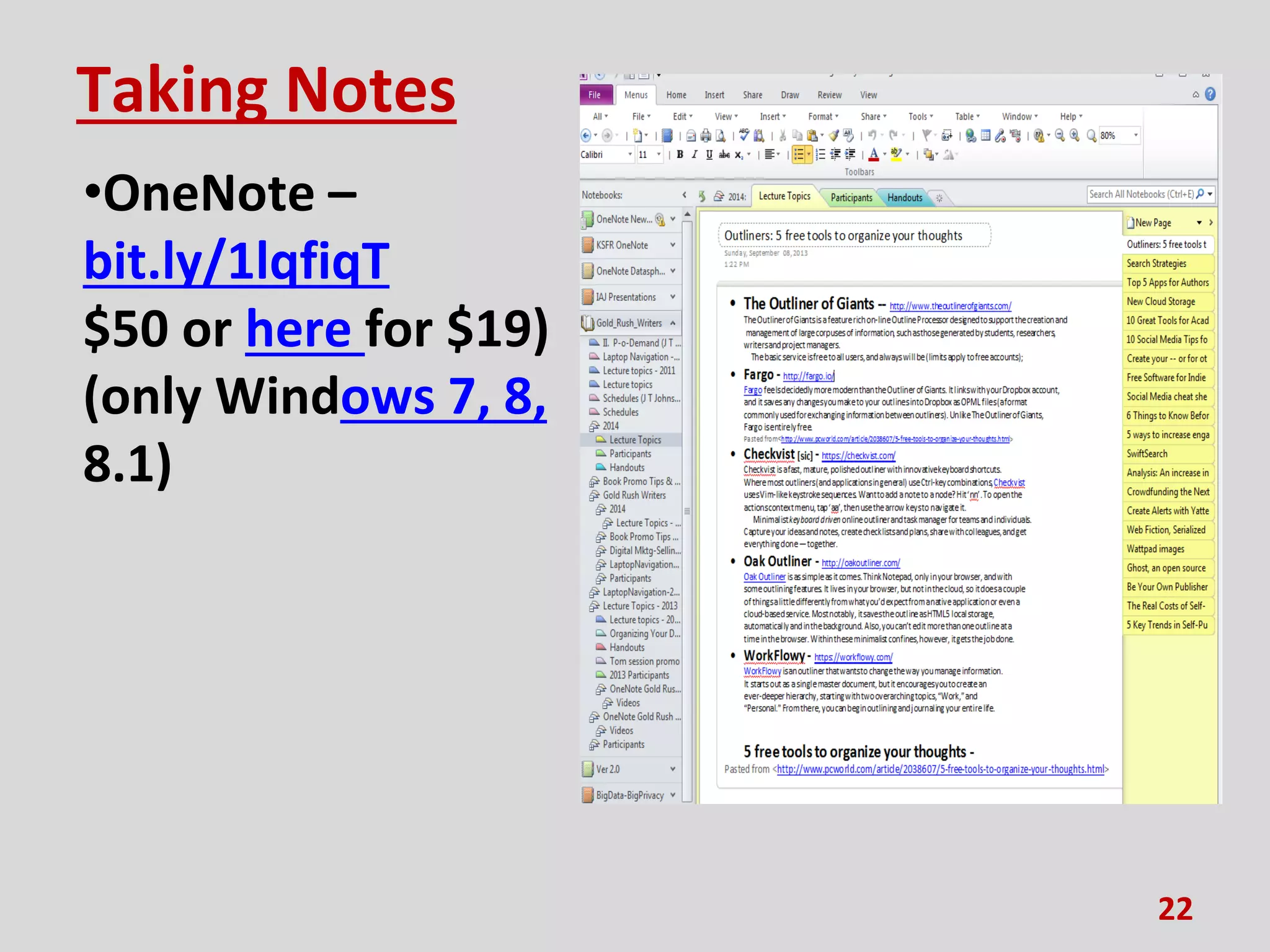Open the New Page dropdown arrow

[1199, 223]
